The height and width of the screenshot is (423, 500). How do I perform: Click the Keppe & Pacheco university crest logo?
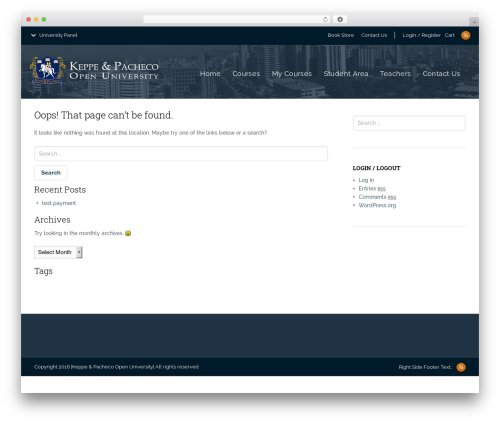(48, 70)
